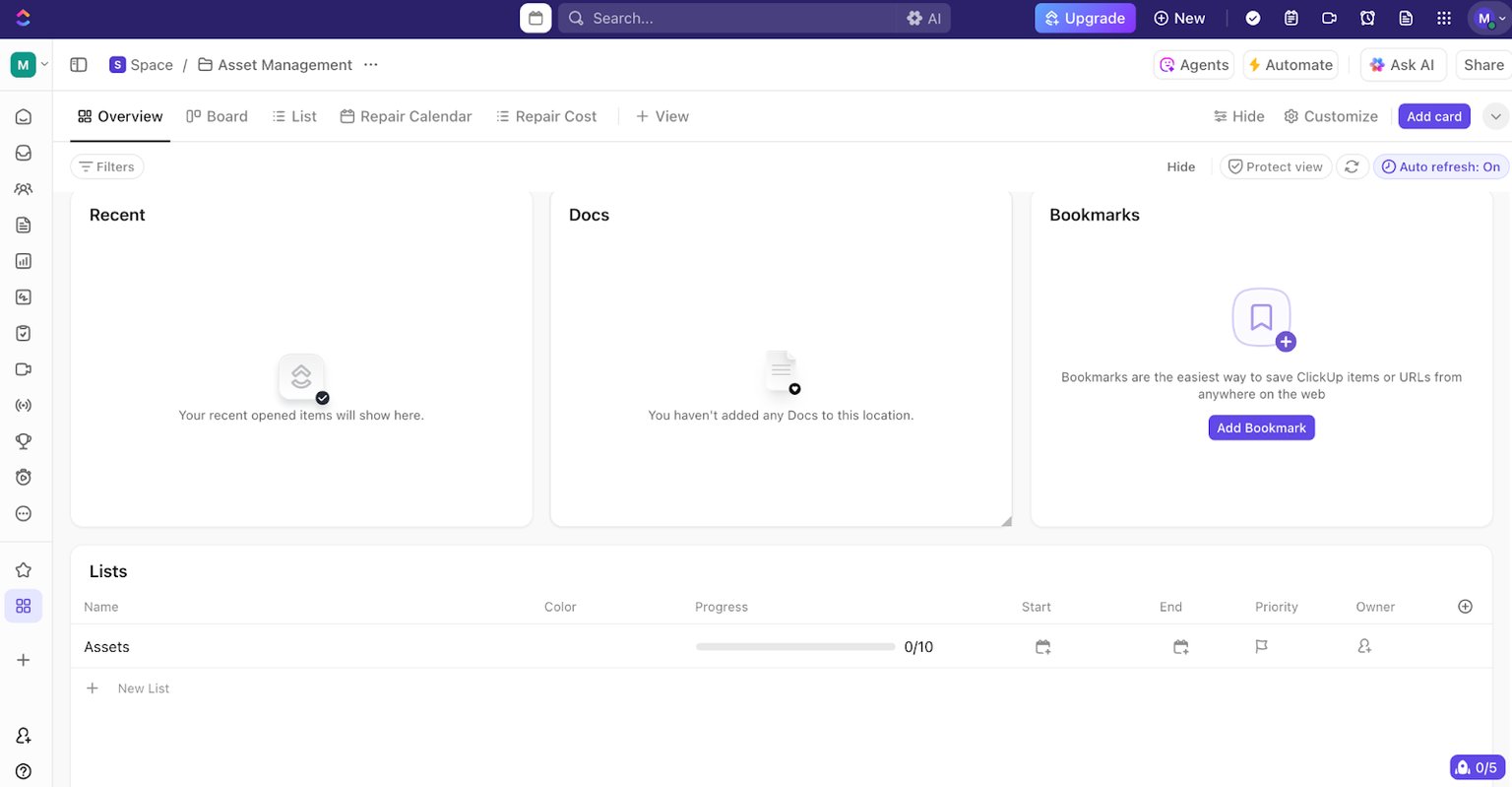The width and height of the screenshot is (1512, 787).
Task: Click the Assets list progress bar
Action: point(794,647)
